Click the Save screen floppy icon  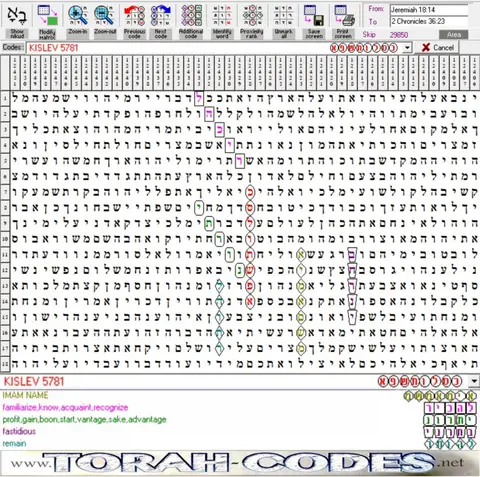(314, 15)
